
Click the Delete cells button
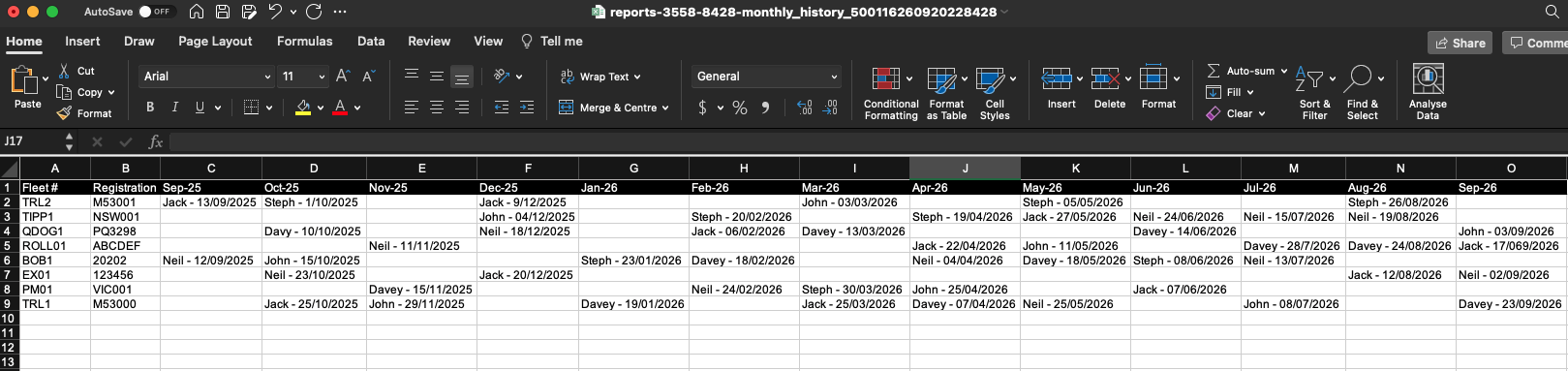[x=1110, y=88]
